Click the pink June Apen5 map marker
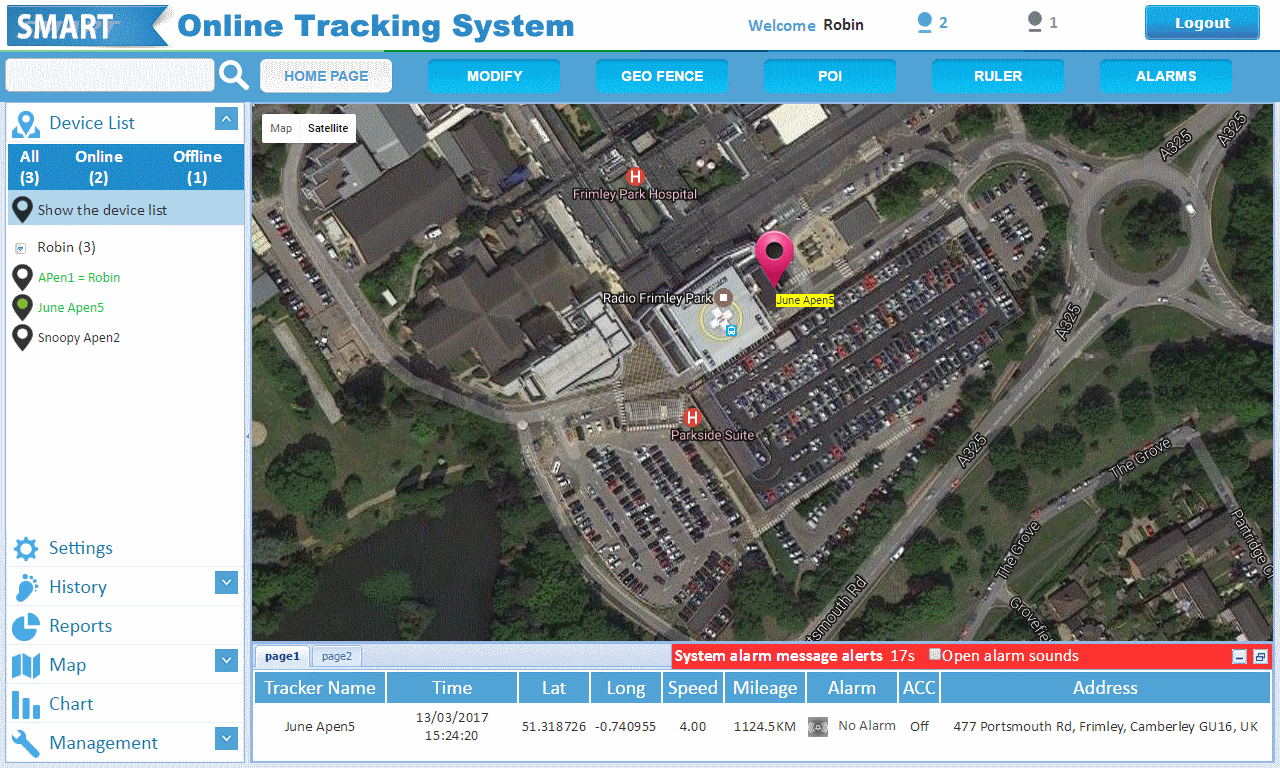The height and width of the screenshot is (768, 1280). pyautogui.click(x=772, y=258)
